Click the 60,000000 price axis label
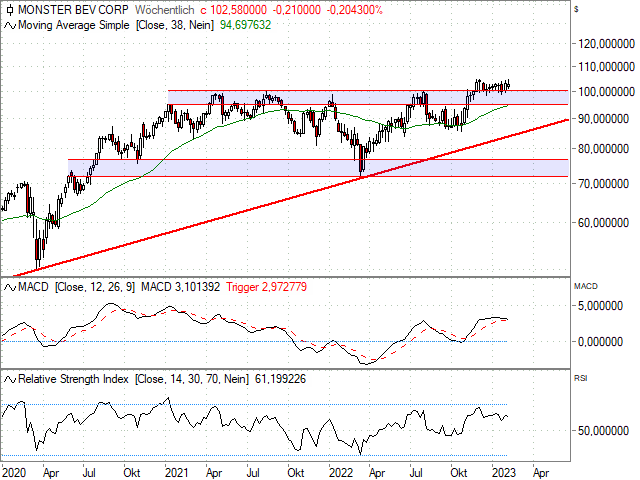 pyautogui.click(x=603, y=223)
